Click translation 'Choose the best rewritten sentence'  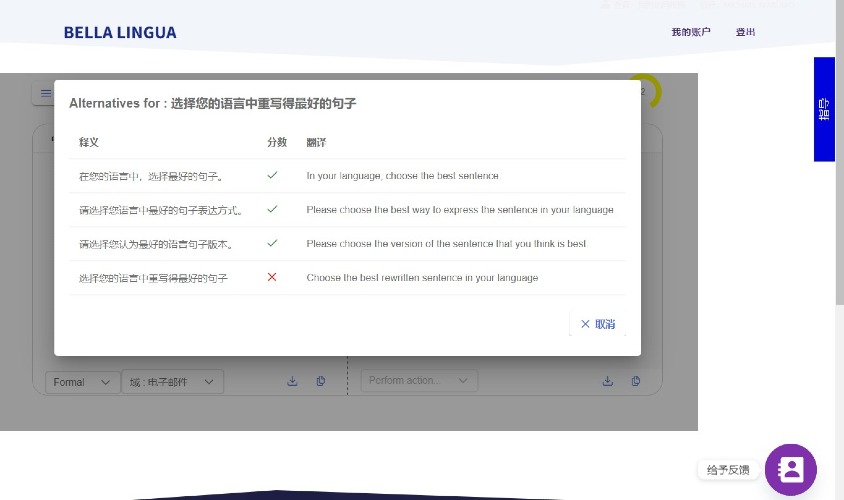423,277
